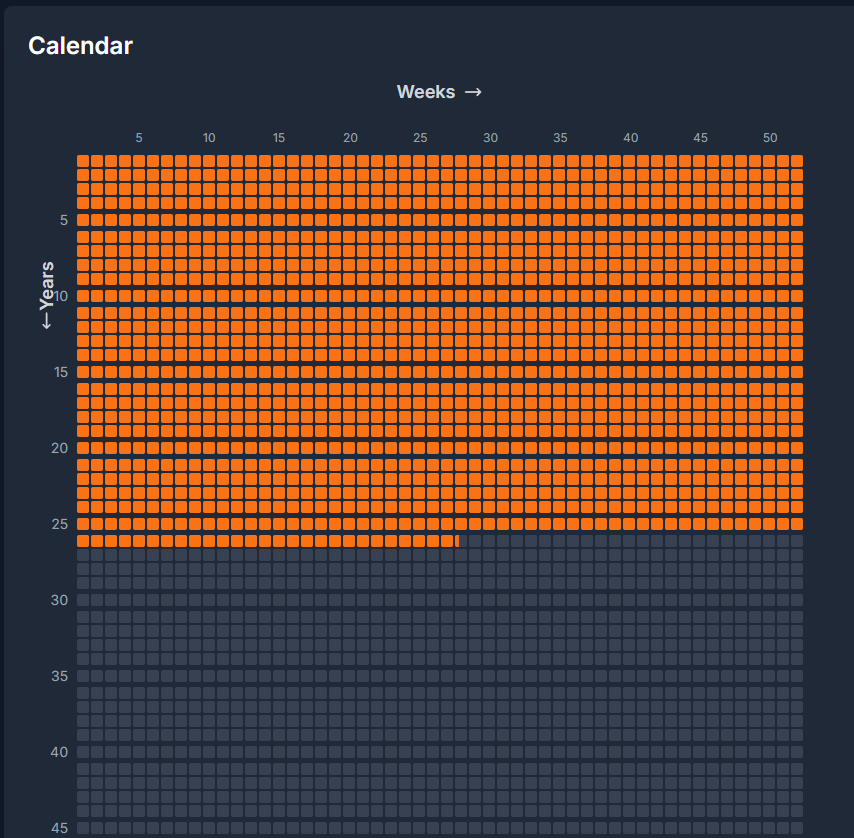Click the "Calendar" heading

click(80, 45)
